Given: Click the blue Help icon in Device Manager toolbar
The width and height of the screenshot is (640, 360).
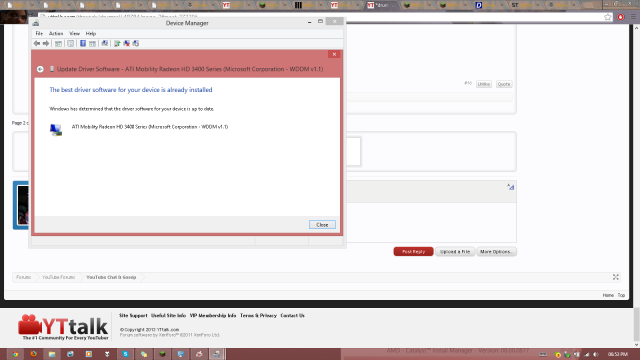Looking at the screenshot, I should (82, 43).
